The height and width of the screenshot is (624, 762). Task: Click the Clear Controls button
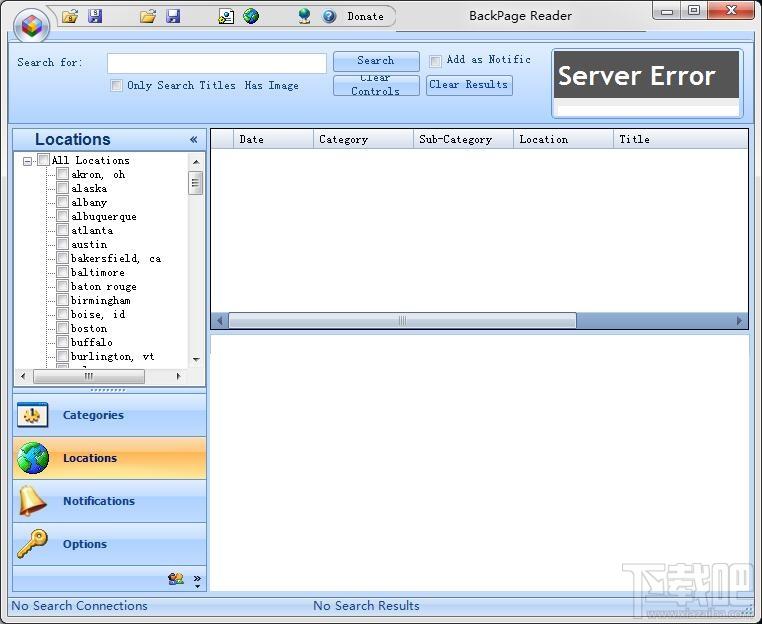(x=376, y=85)
